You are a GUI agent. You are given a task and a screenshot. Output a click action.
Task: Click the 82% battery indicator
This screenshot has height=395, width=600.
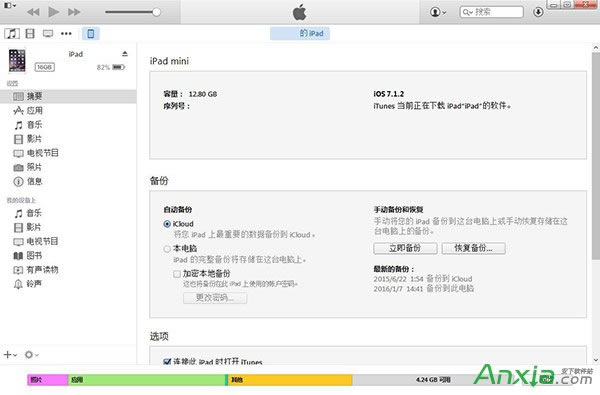(x=111, y=67)
